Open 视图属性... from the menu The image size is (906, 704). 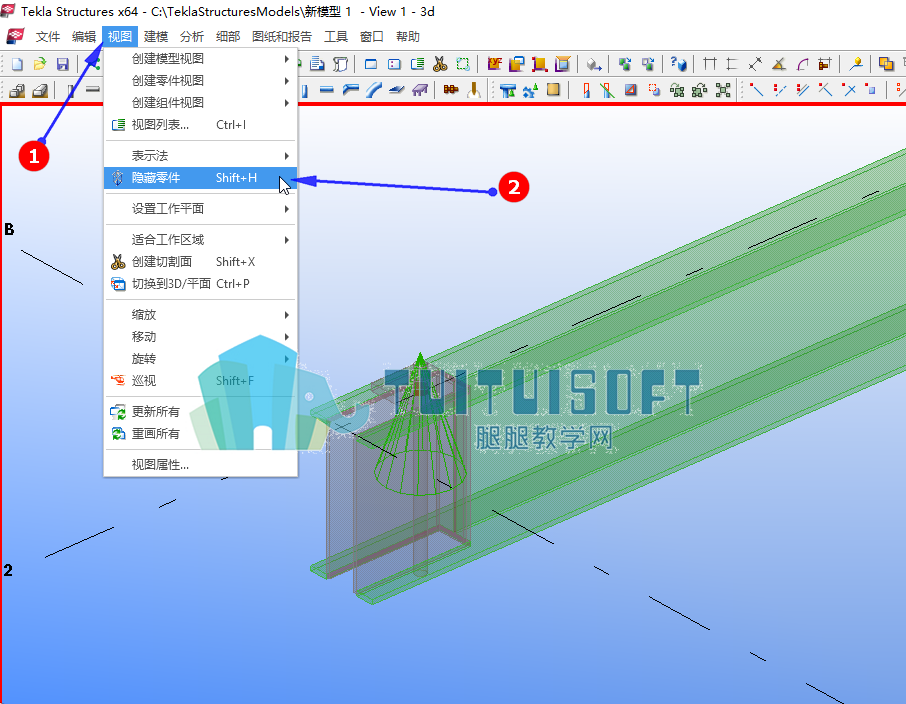200,465
